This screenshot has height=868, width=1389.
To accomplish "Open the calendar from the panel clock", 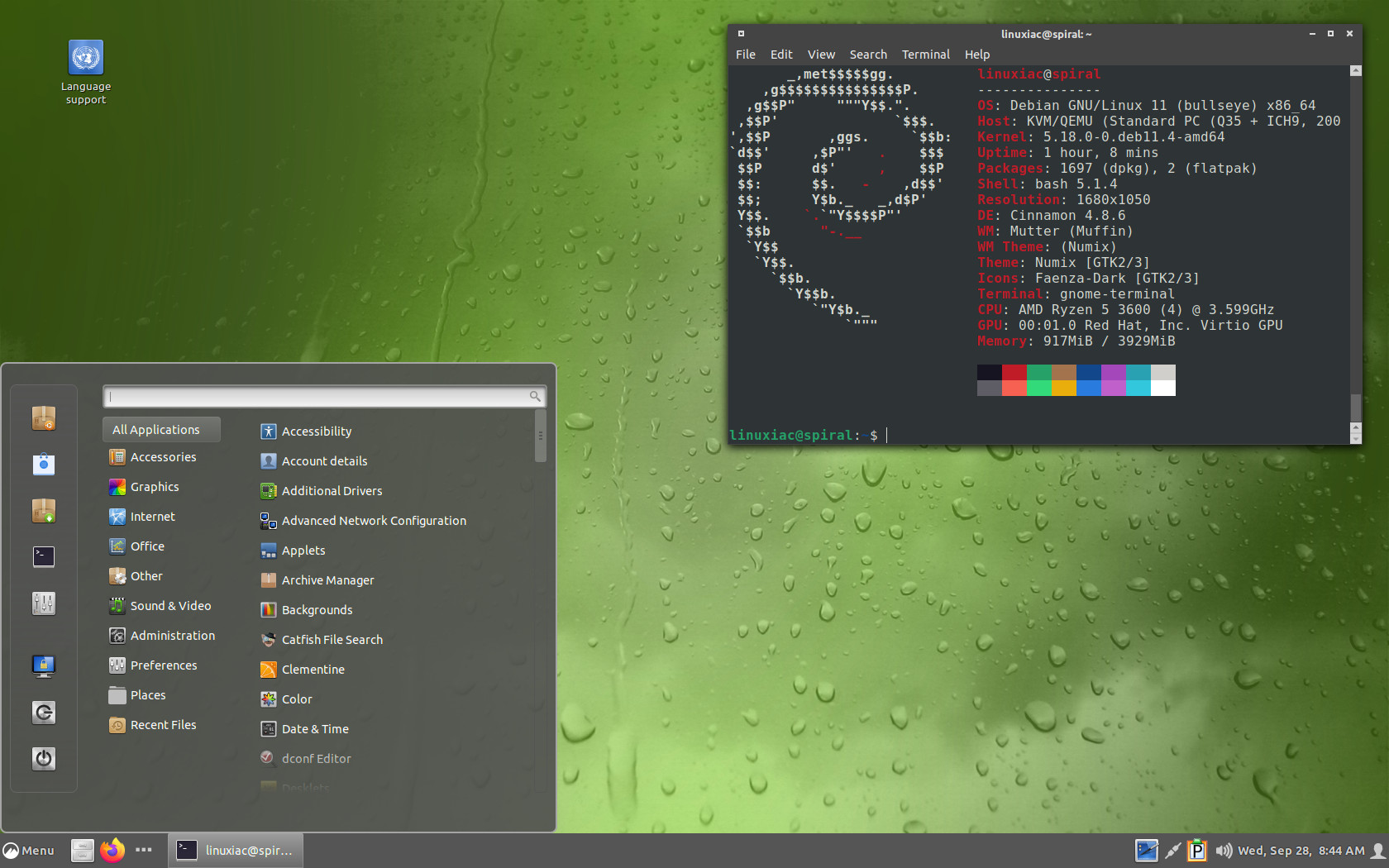I will pyautogui.click(x=1301, y=851).
